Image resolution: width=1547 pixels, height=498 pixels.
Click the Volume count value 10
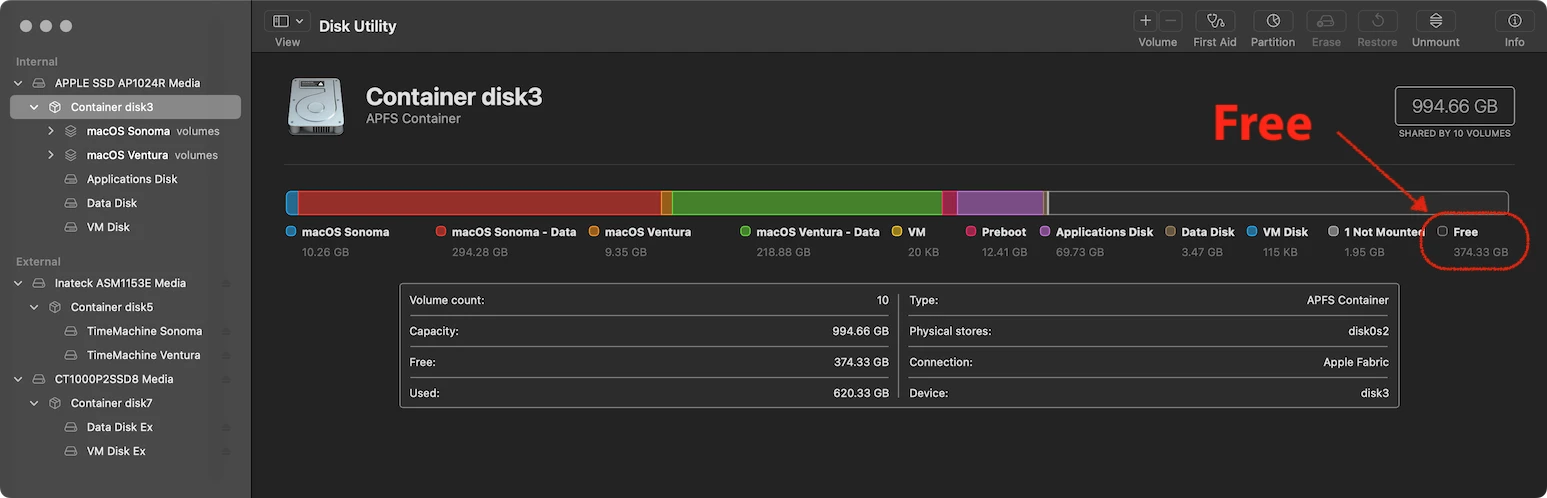click(883, 300)
